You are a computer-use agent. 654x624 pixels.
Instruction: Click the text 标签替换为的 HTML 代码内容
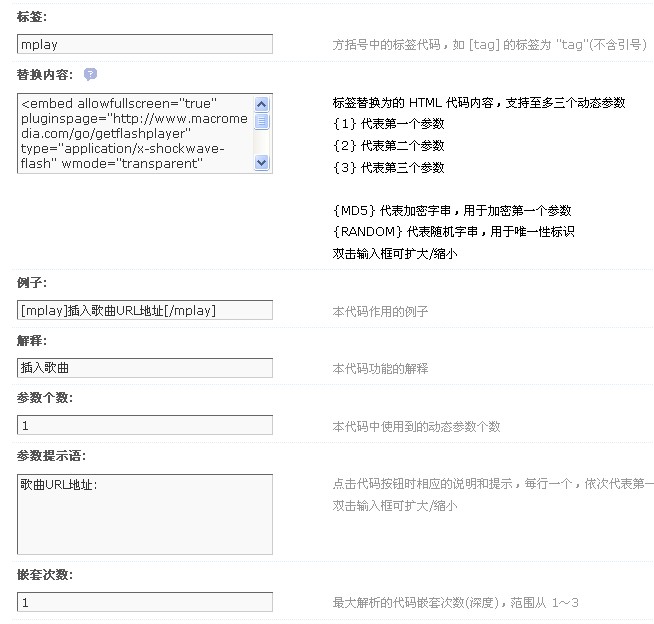pyautogui.click(x=413, y=103)
